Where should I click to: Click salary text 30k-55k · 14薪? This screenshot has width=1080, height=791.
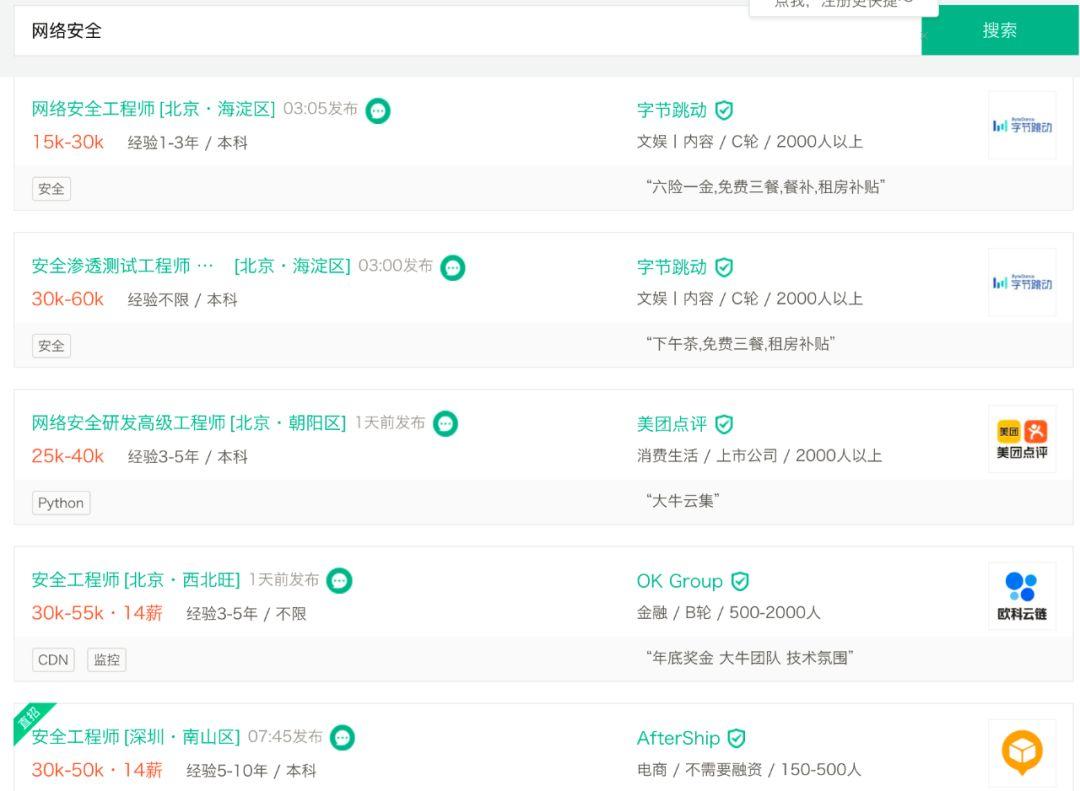click(x=97, y=613)
